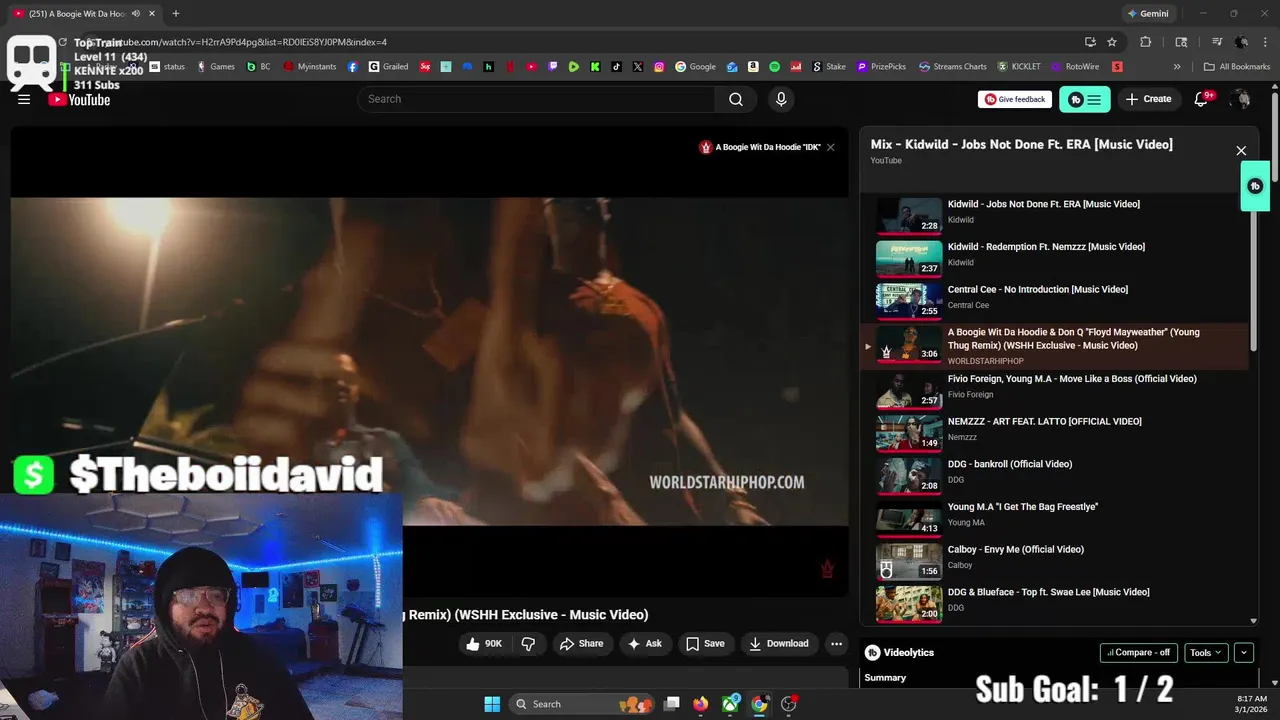Open the RotoWire bookmark
This screenshot has height=720, width=1280.
point(1074,67)
